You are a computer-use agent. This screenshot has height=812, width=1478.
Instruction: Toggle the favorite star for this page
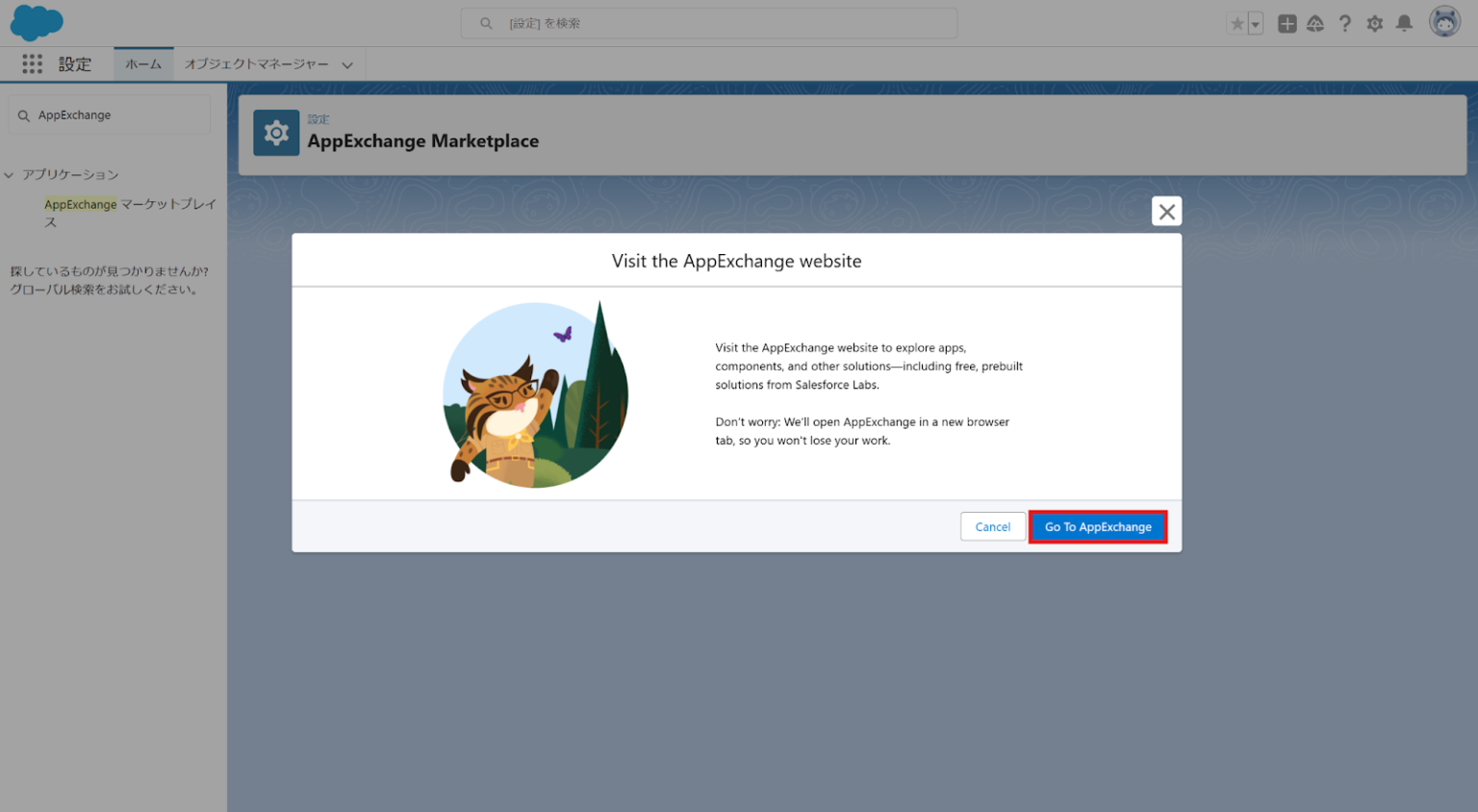(1238, 23)
